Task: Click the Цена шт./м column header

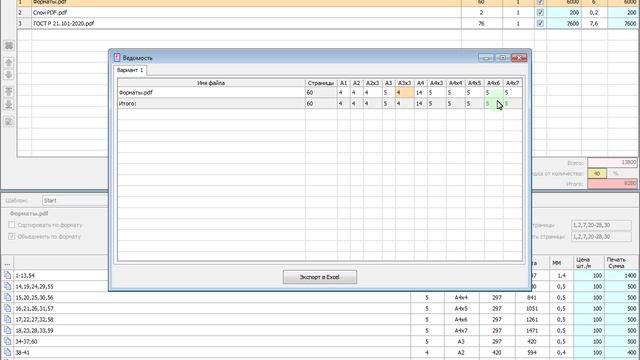Action: coord(589,263)
